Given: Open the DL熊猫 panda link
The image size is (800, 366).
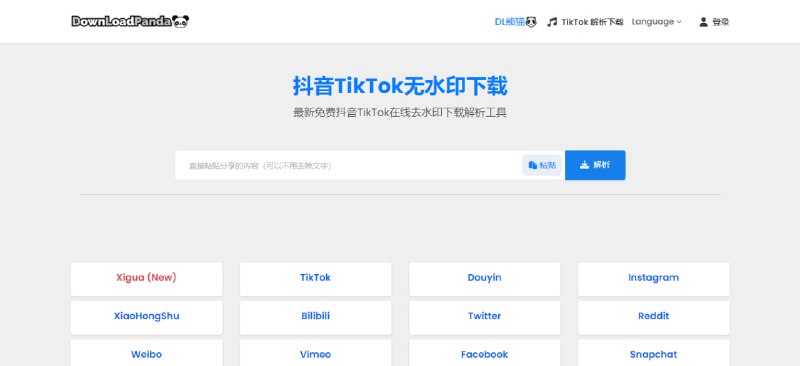Looking at the screenshot, I should coord(516,22).
